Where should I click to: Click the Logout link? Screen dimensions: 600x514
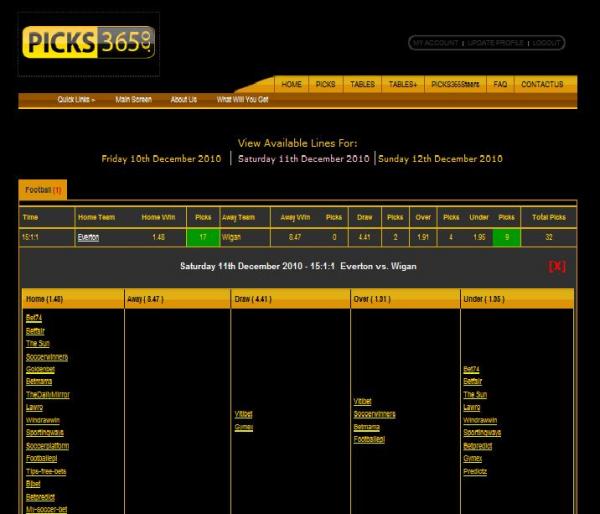click(x=546, y=43)
